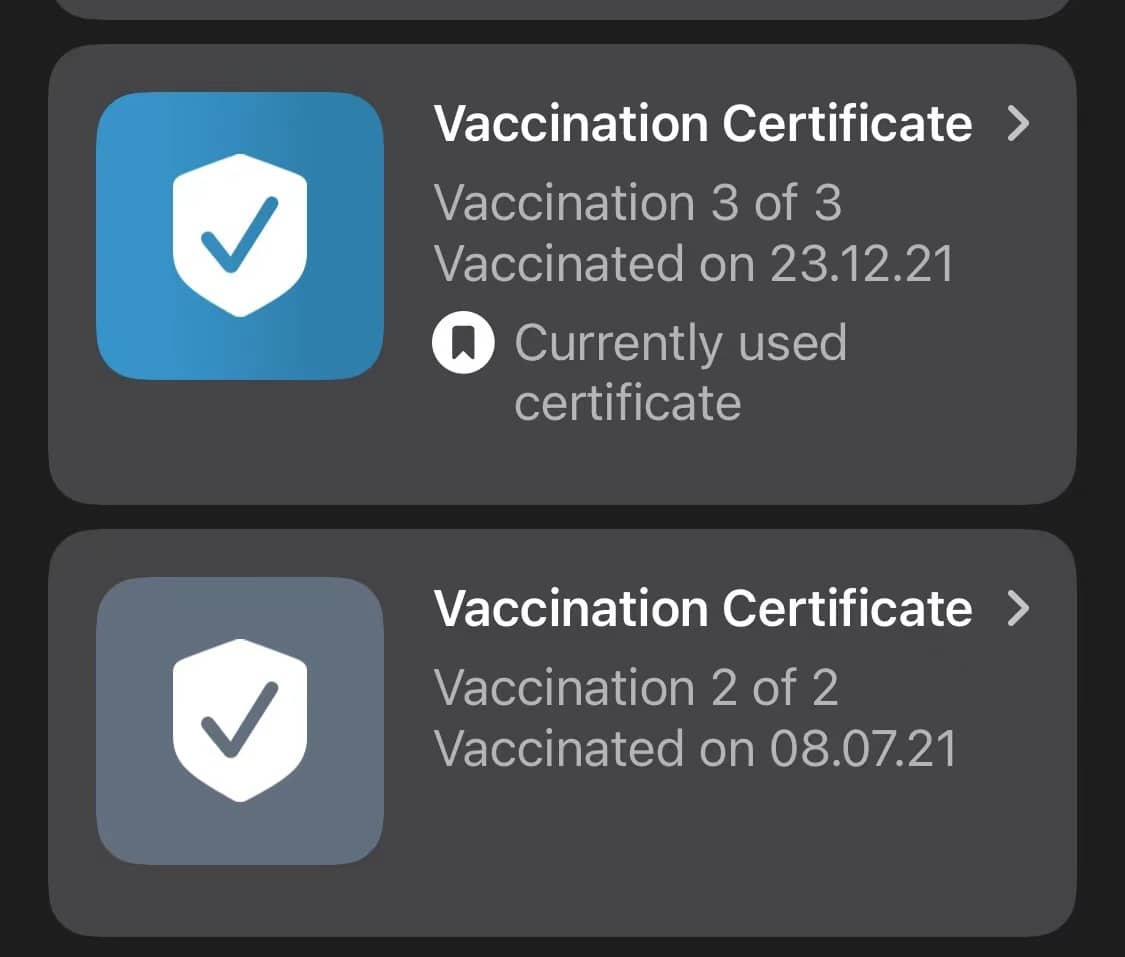Tap the gray checkmark inside the shield
Image resolution: width=1125 pixels, height=957 pixels.
click(239, 720)
